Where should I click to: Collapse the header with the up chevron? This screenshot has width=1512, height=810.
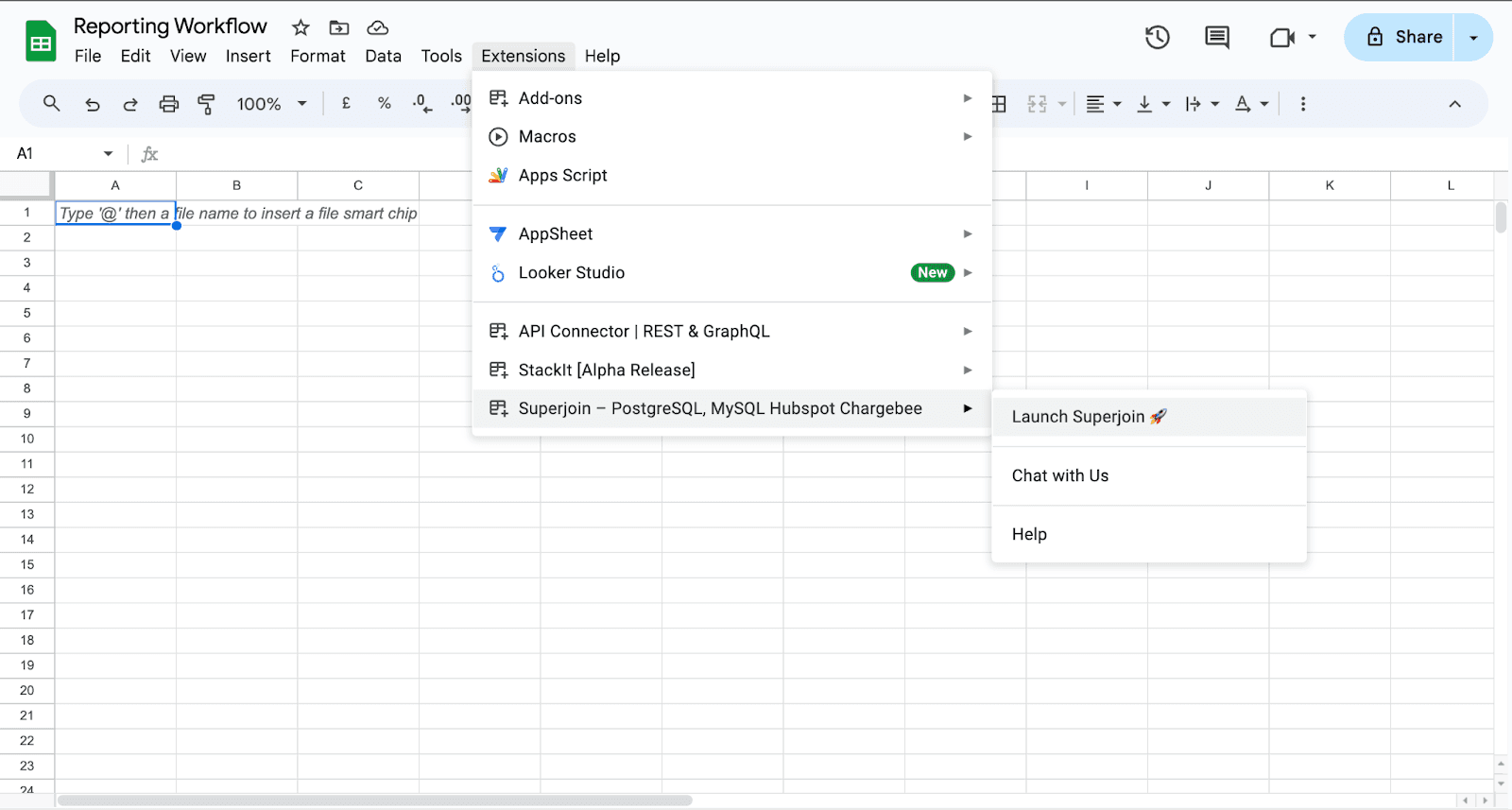click(1455, 104)
